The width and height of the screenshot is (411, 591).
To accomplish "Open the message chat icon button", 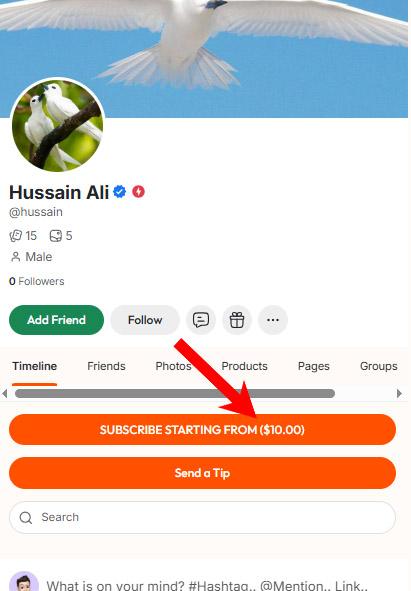I will tap(201, 320).
